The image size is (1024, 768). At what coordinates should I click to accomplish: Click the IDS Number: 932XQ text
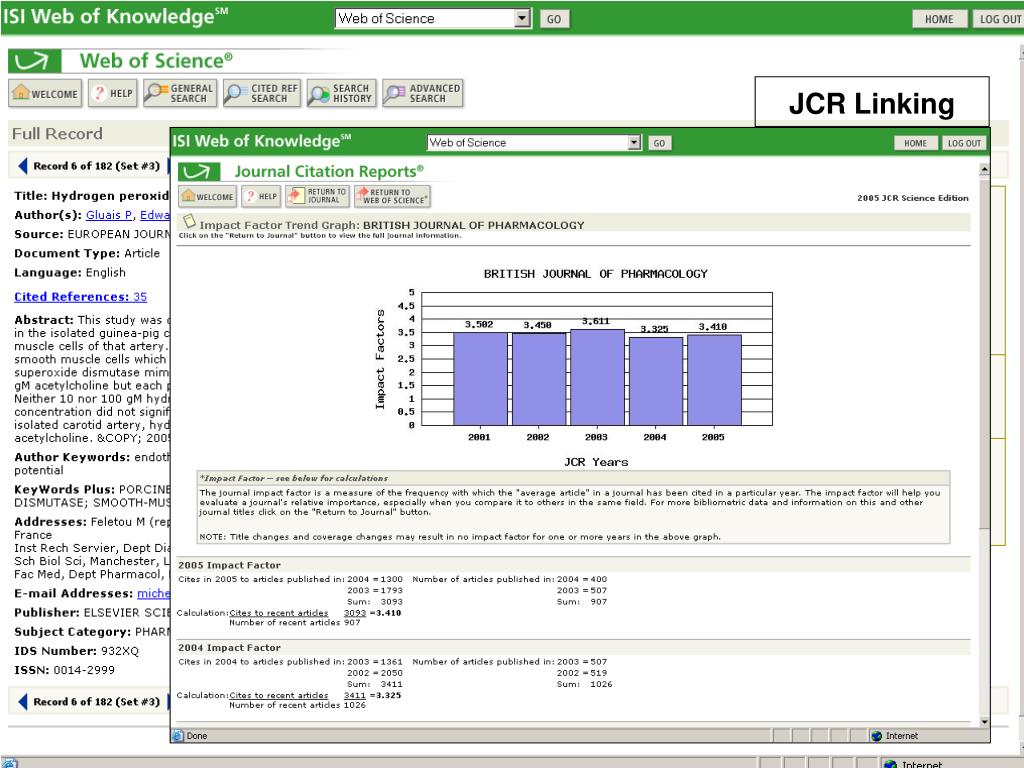click(x=76, y=650)
